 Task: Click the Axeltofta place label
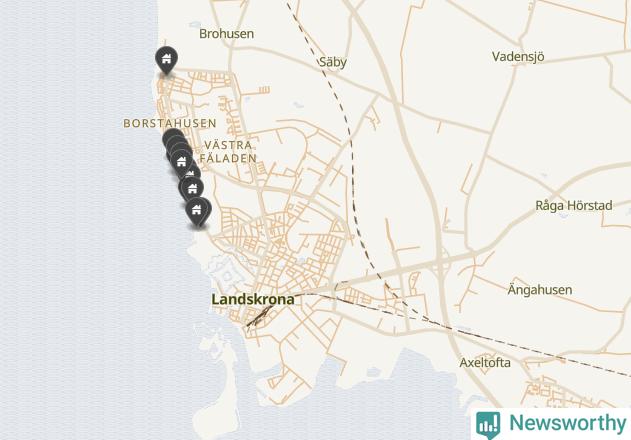[485, 362]
